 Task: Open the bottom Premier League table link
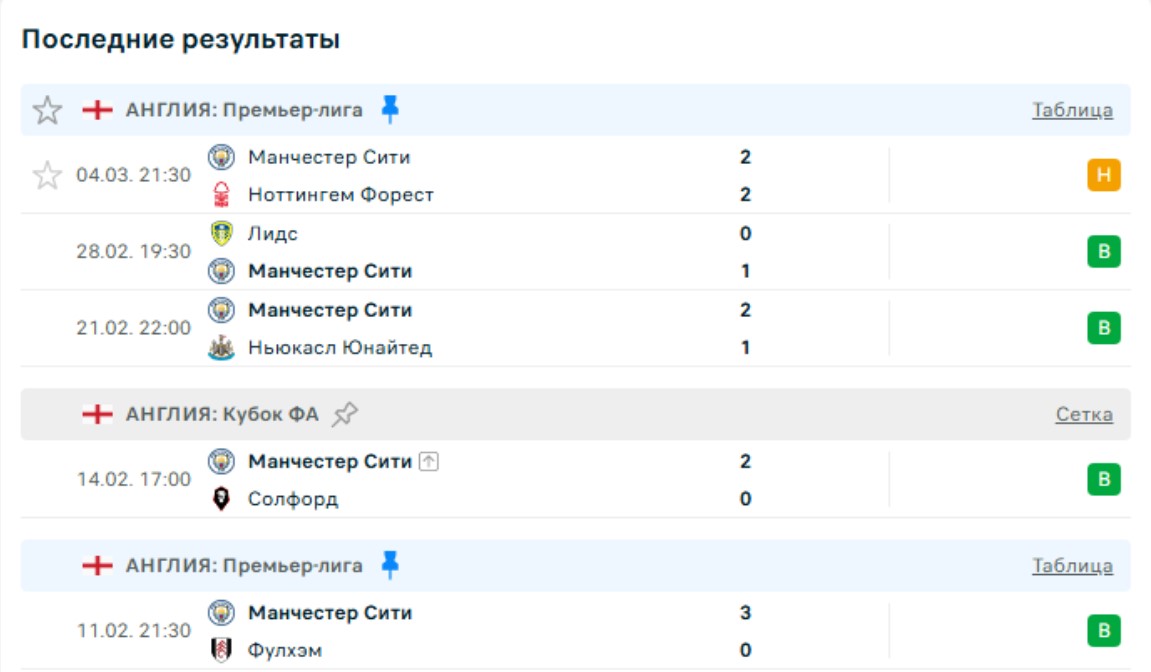(1072, 567)
